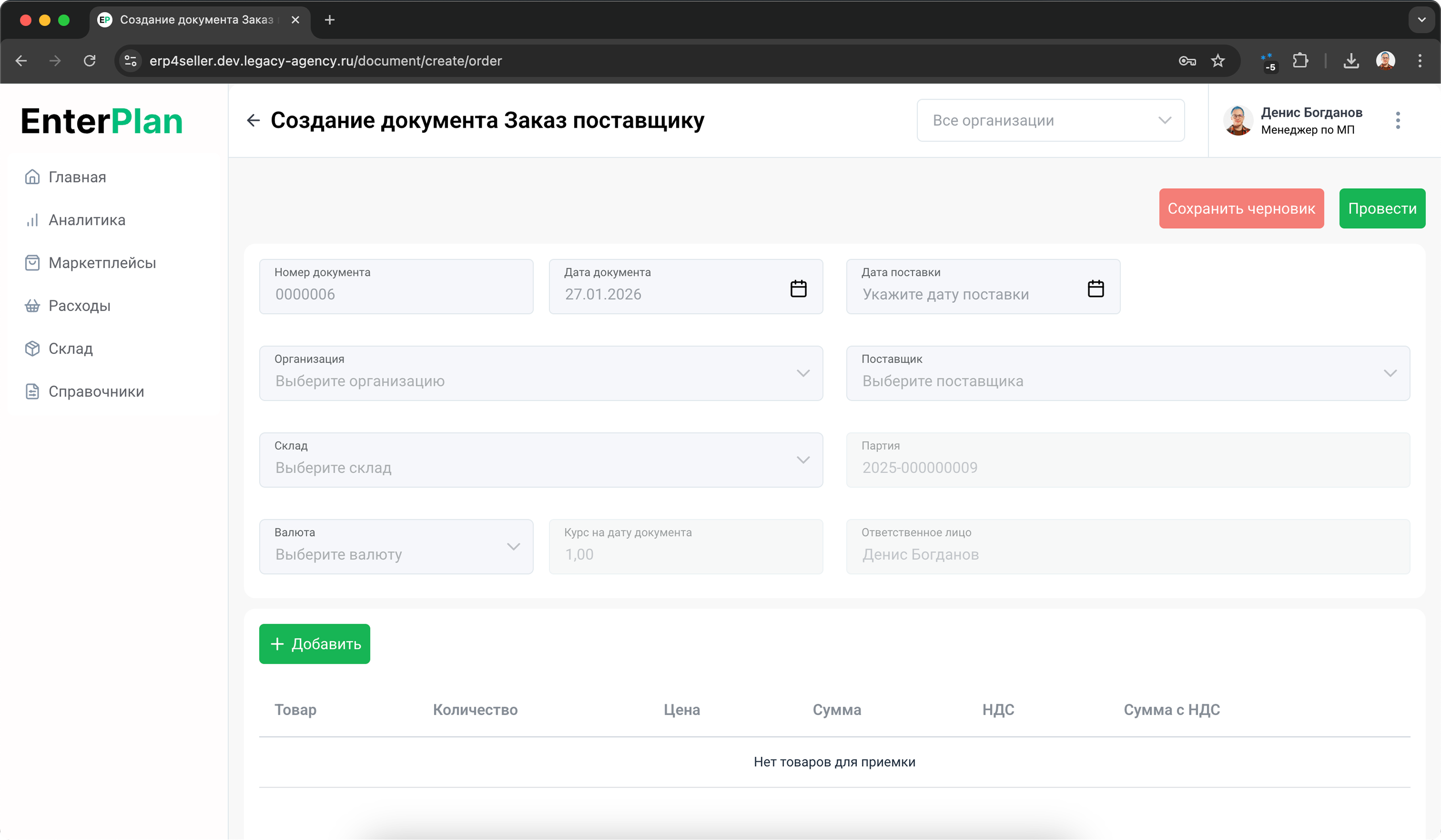Open calendar picker for Дата документа
This screenshot has height=840, width=1441.
pos(798,288)
